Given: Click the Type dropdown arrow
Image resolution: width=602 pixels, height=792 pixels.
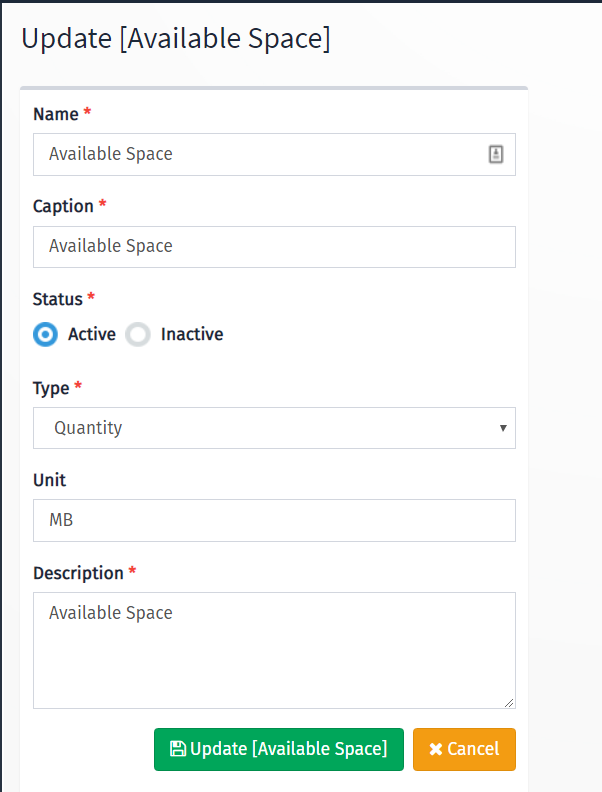Looking at the screenshot, I should 503,428.
